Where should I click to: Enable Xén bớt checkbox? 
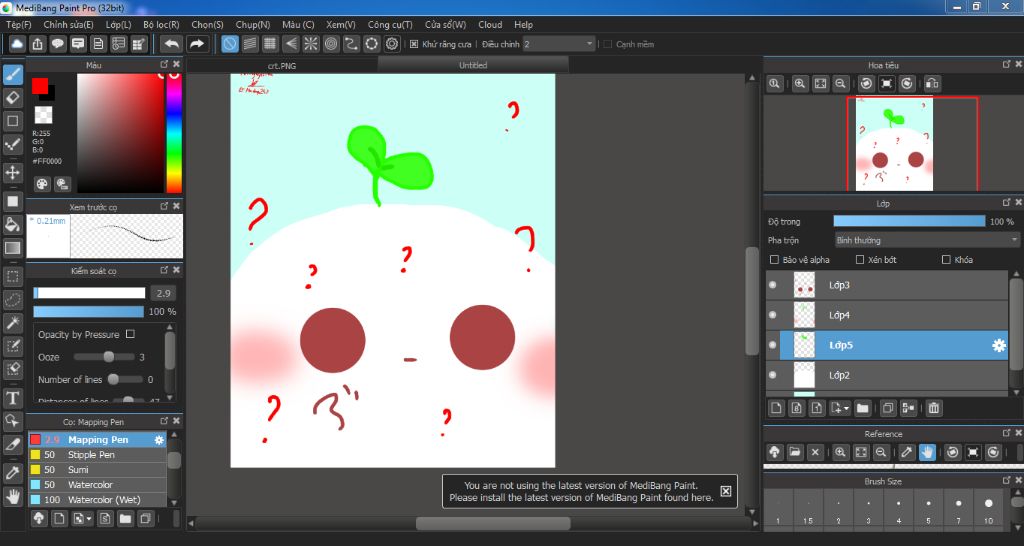coord(860,260)
